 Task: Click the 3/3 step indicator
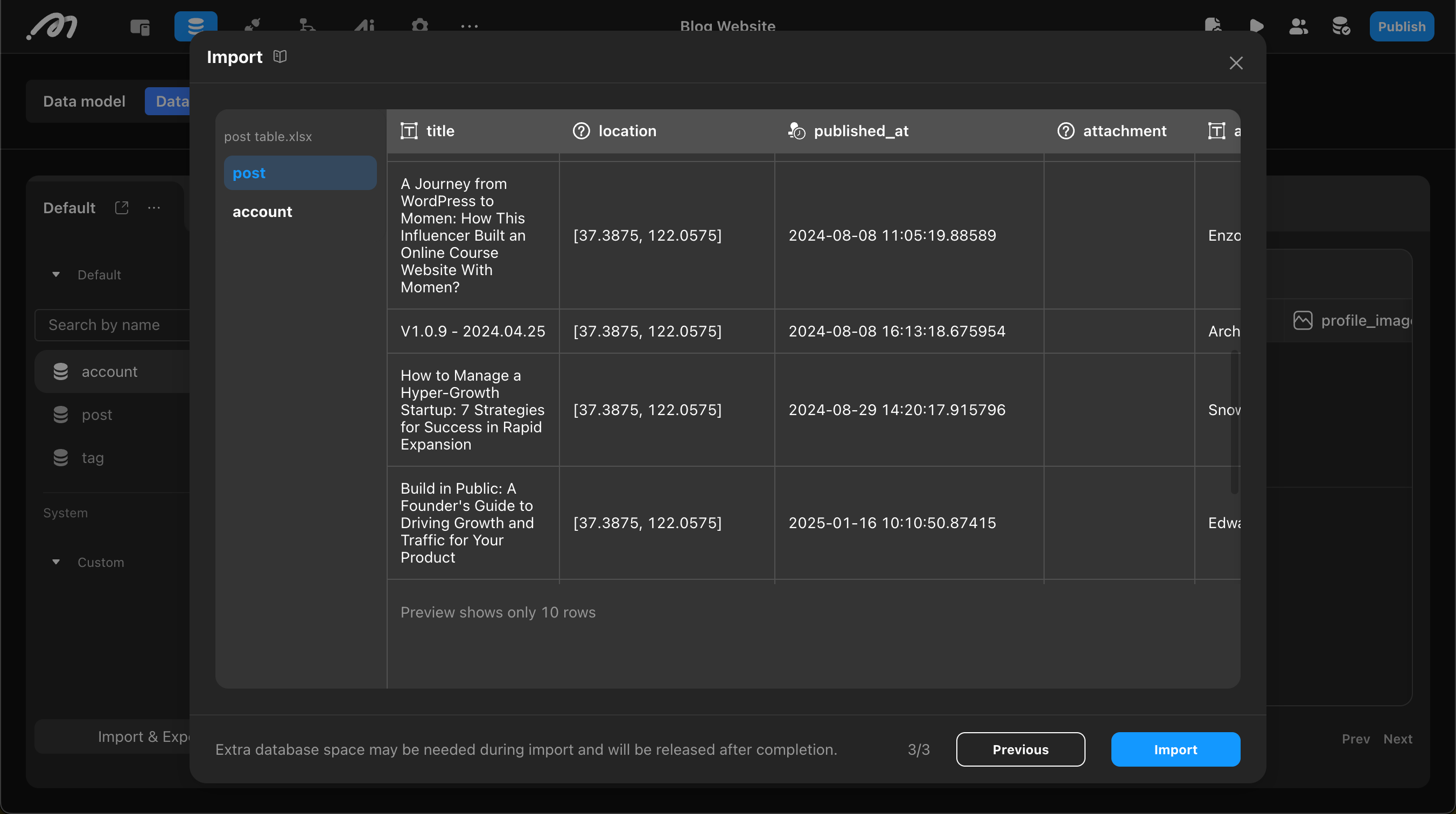coord(919,749)
